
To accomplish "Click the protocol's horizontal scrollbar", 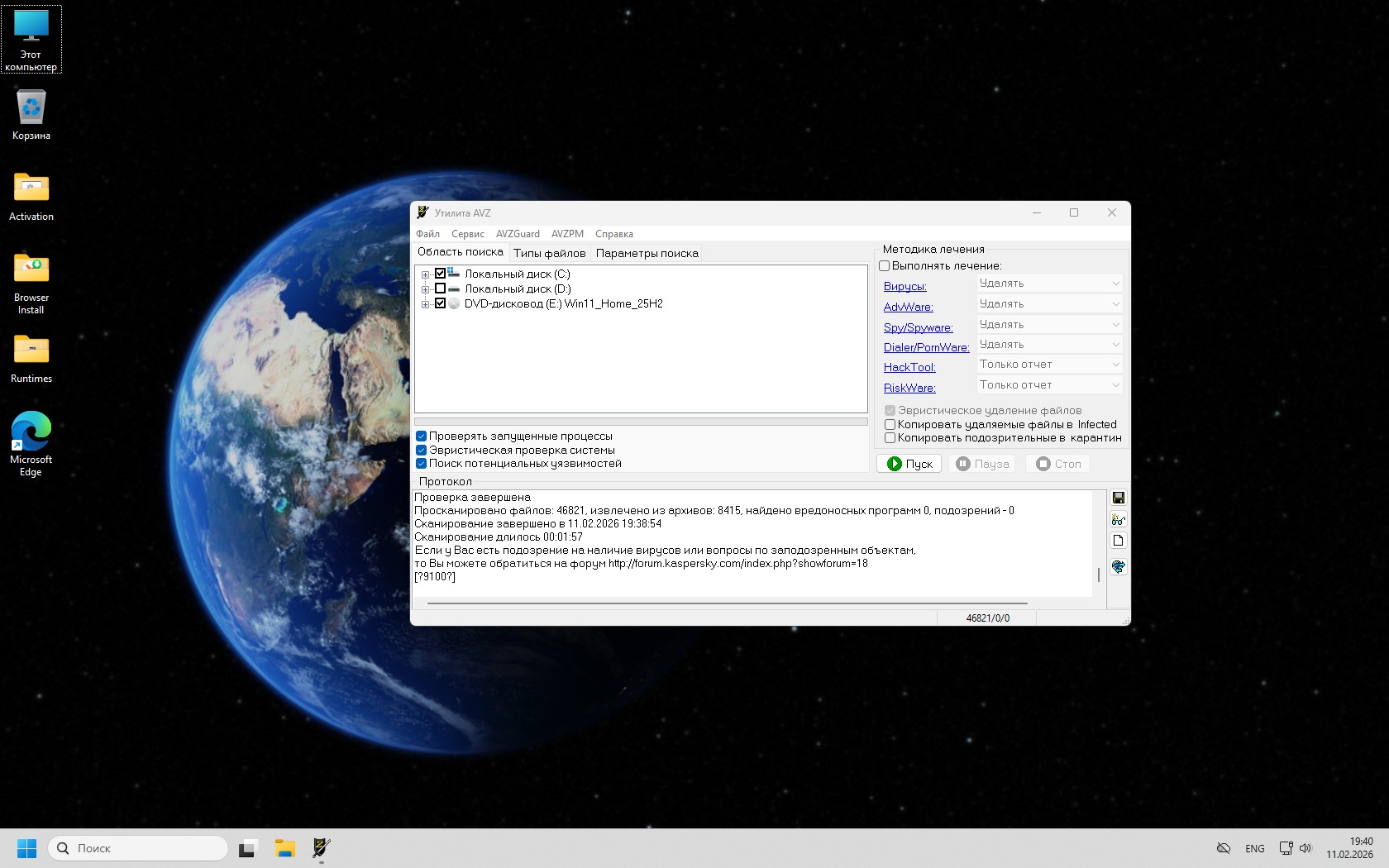I will click(727, 603).
